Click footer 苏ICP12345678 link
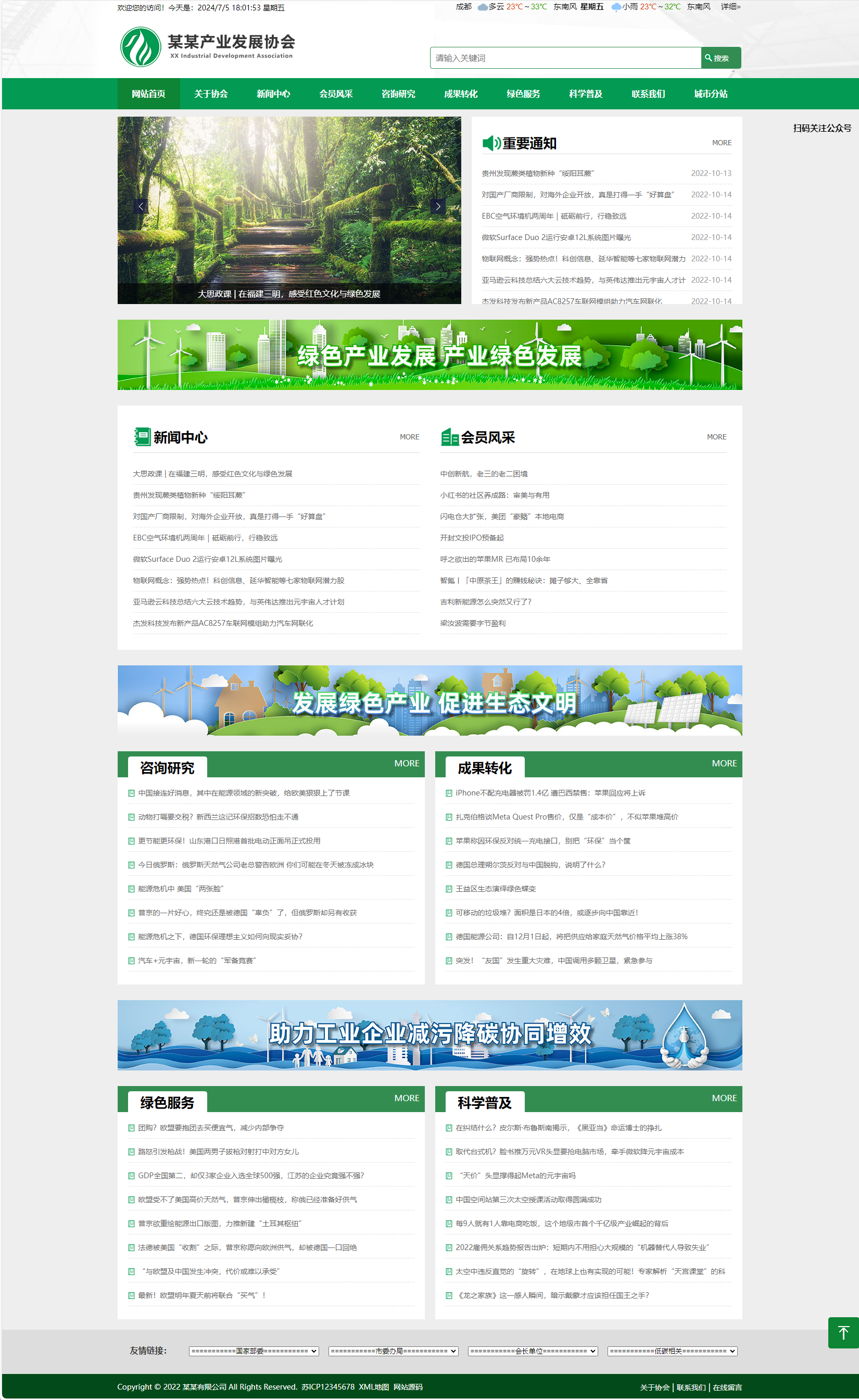Screen dimensions: 859x1400 click(328, 1387)
